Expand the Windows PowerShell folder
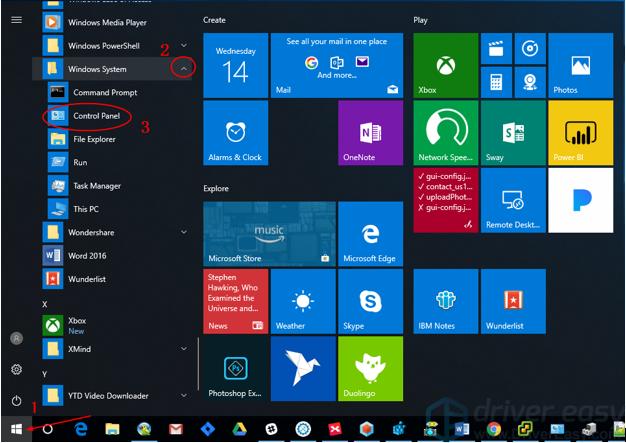Screen dimensions: 626x443 pyautogui.click(x=184, y=46)
